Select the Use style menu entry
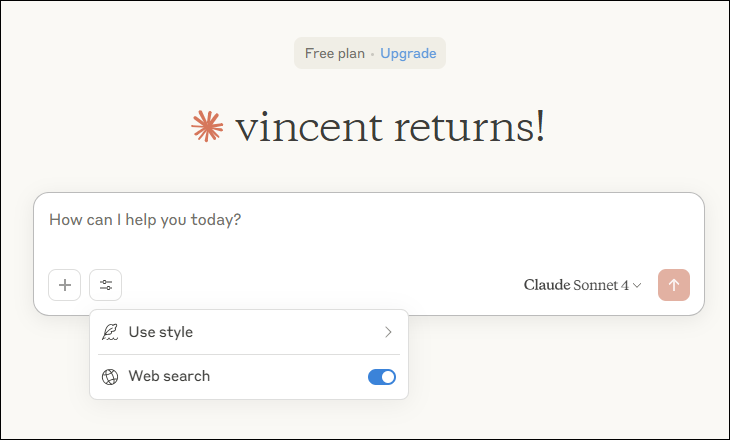The width and height of the screenshot is (730, 440). click(249, 332)
